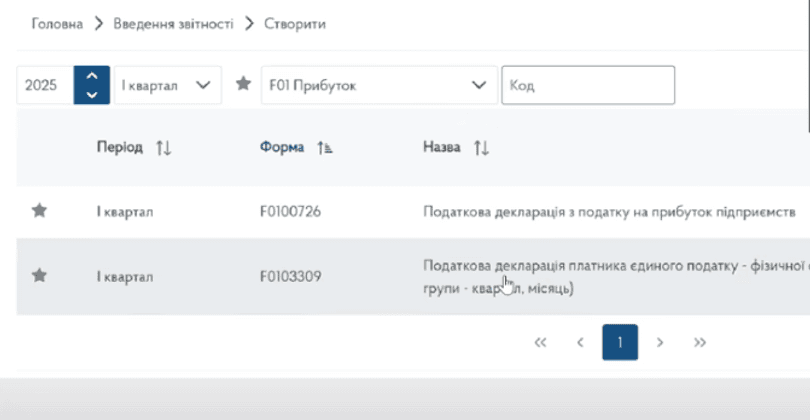Click the 'Форма' column header label
810x420 pixels.
282,147
